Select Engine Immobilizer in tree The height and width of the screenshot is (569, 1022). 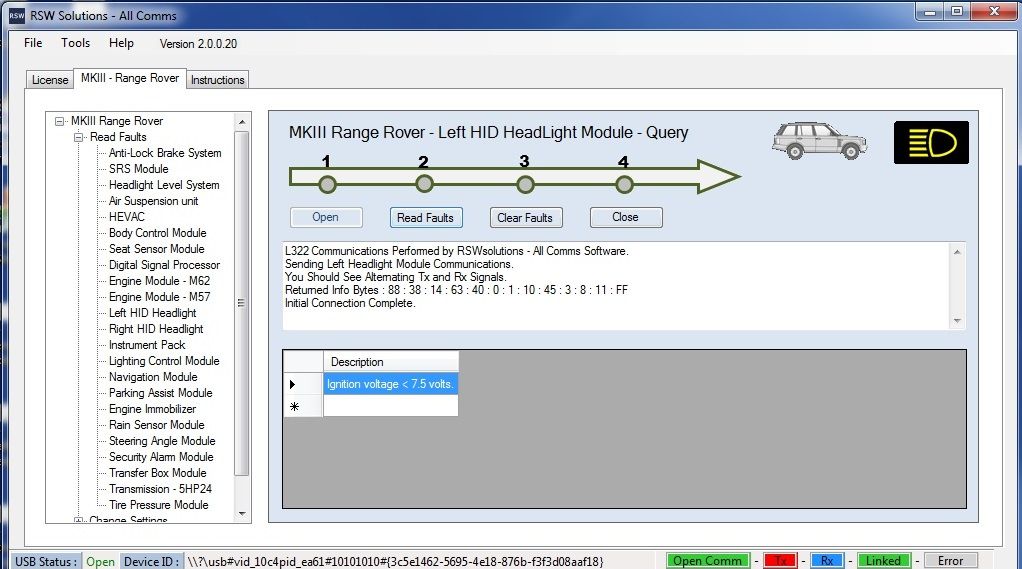click(x=153, y=409)
